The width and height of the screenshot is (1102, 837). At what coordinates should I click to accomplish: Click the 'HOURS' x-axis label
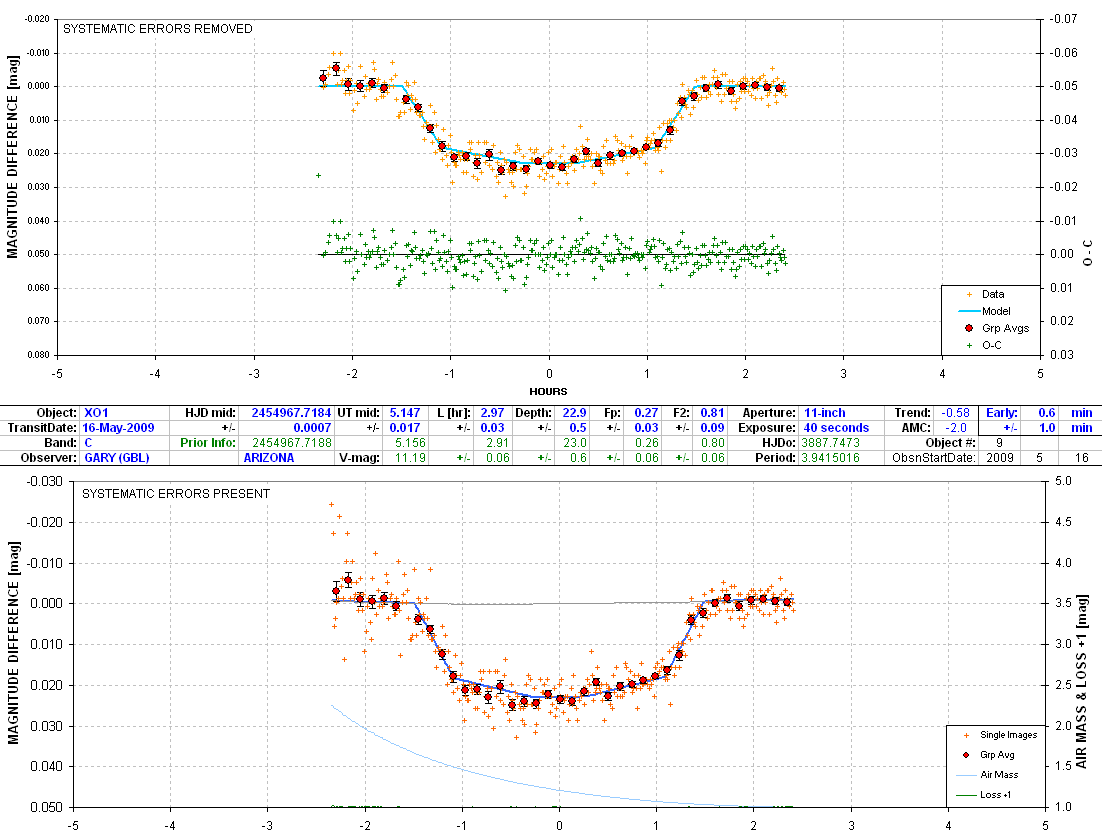[x=548, y=391]
